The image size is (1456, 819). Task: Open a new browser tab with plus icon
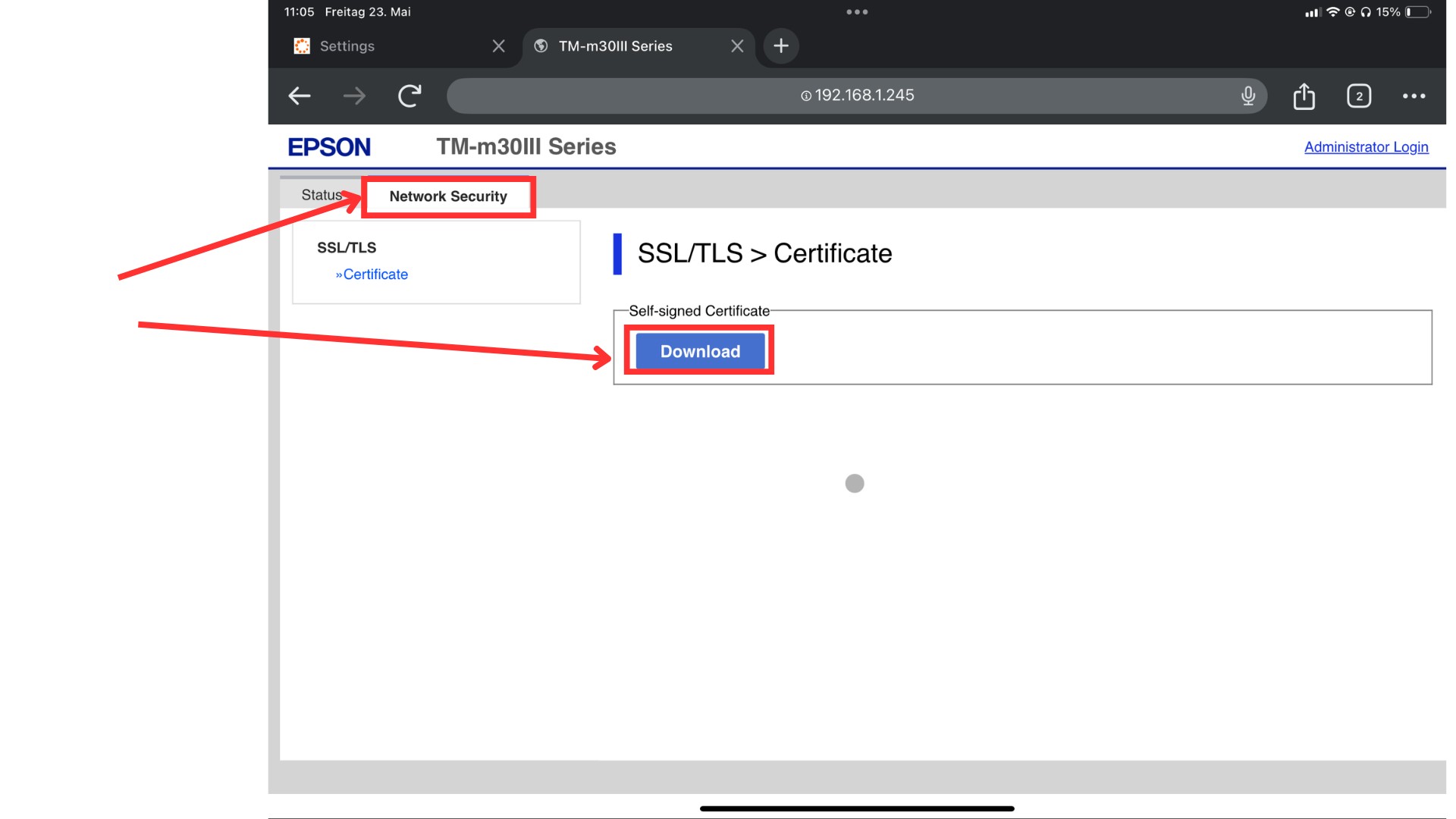[x=780, y=45]
